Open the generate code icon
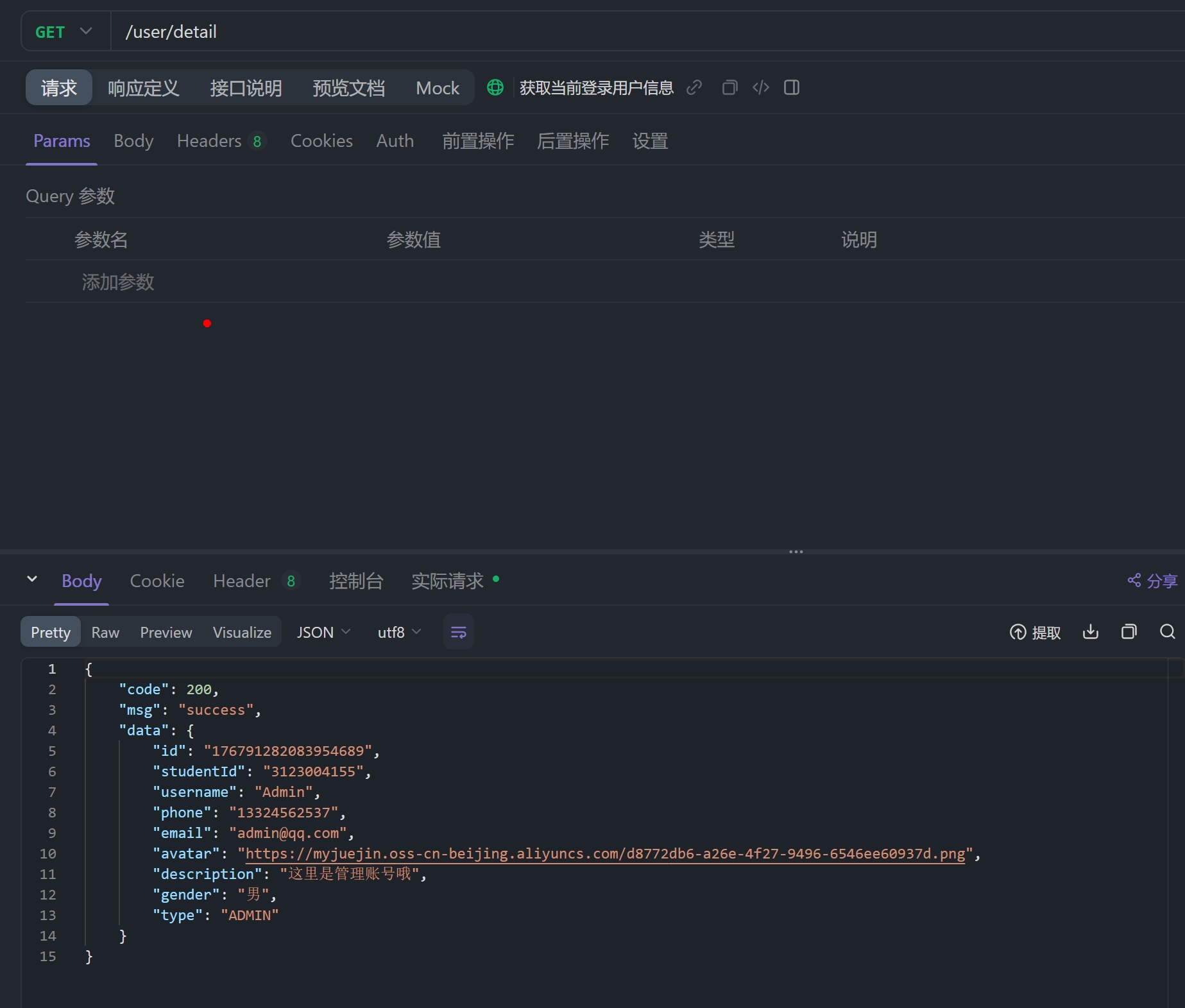This screenshot has width=1185, height=1008. [761, 87]
